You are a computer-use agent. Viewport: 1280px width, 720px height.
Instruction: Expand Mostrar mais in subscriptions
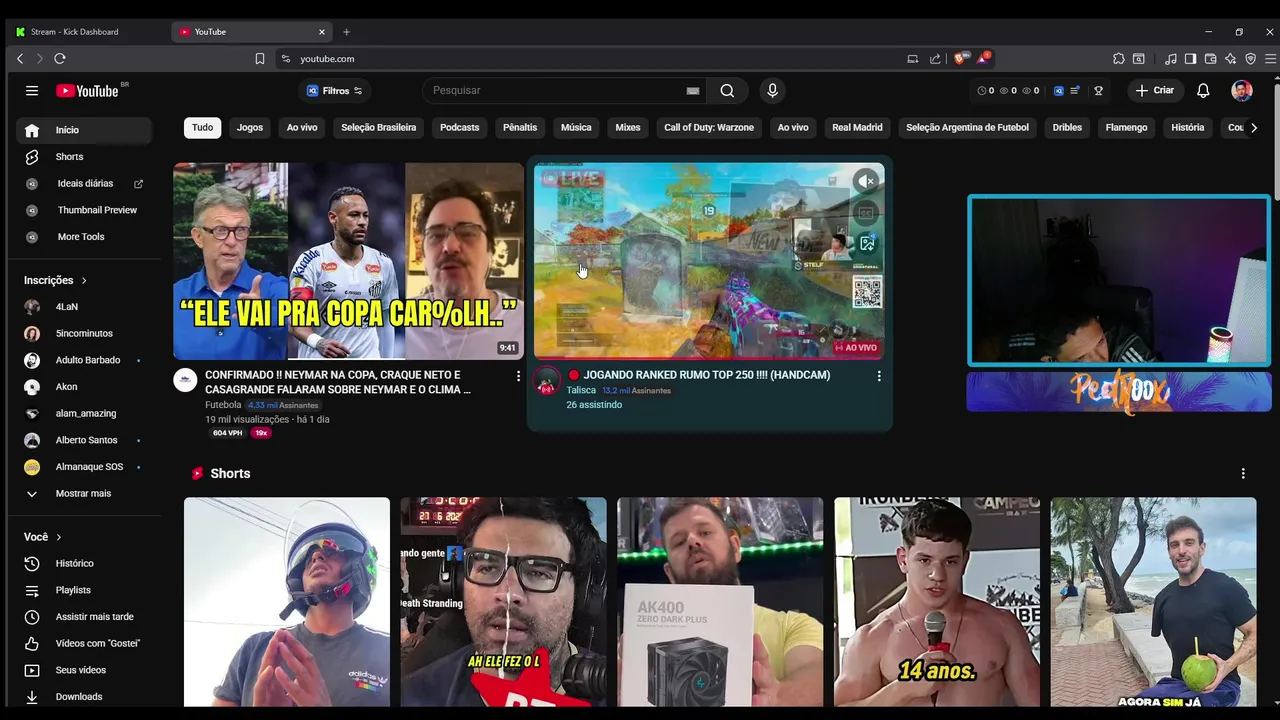84,493
